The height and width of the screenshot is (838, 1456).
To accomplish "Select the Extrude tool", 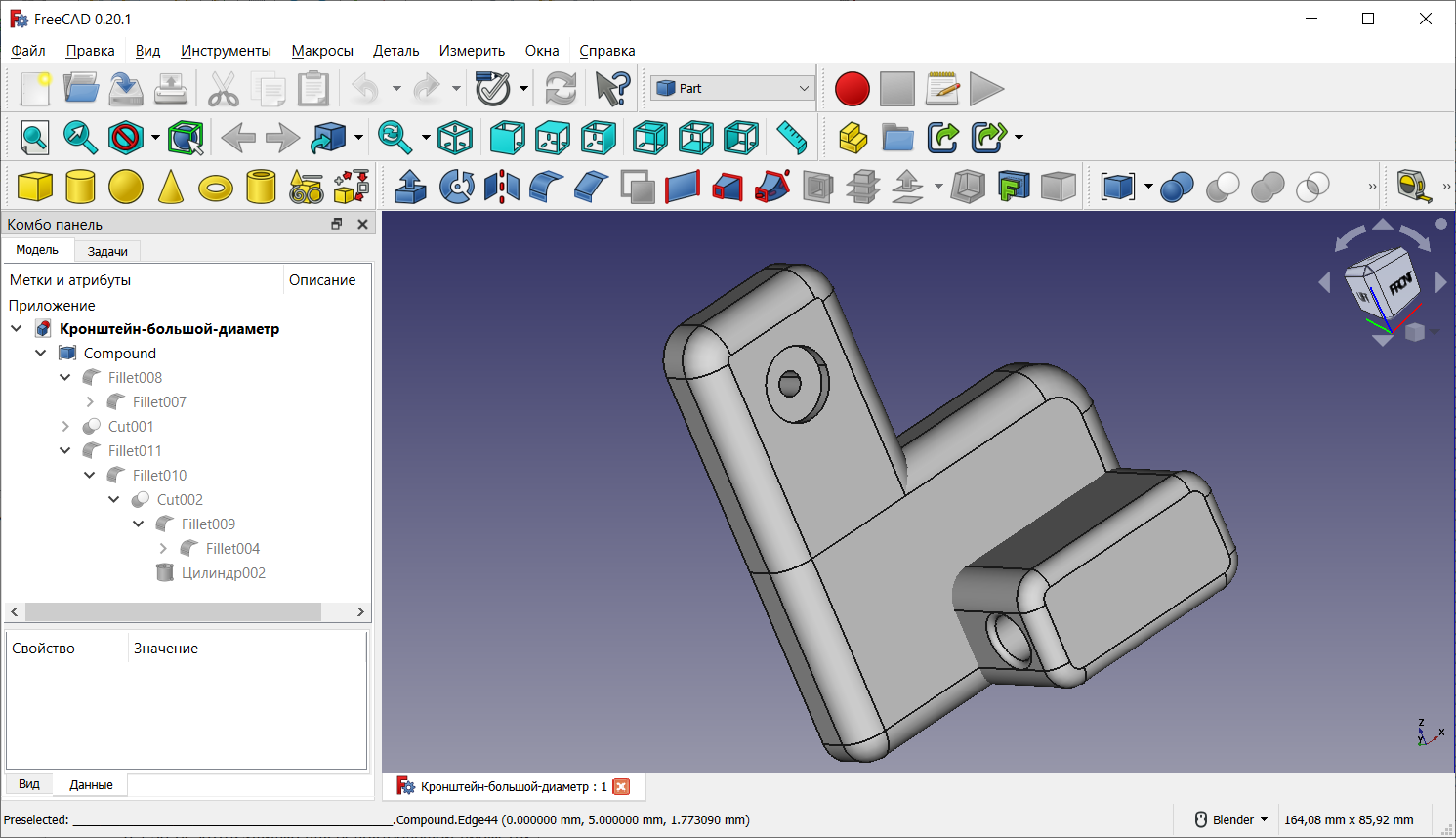I will (x=410, y=186).
